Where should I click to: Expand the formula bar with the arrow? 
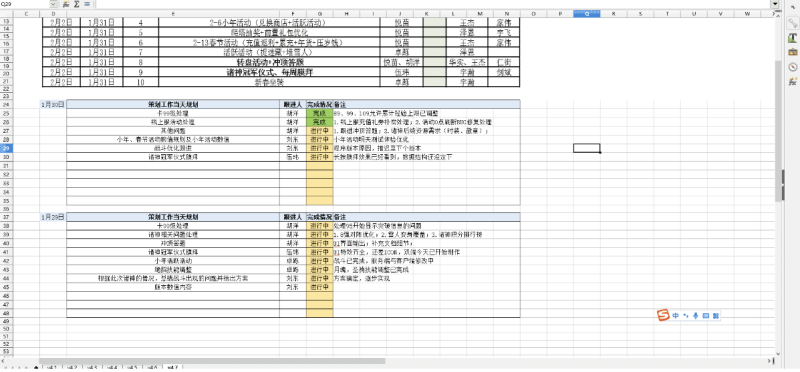click(x=775, y=4)
